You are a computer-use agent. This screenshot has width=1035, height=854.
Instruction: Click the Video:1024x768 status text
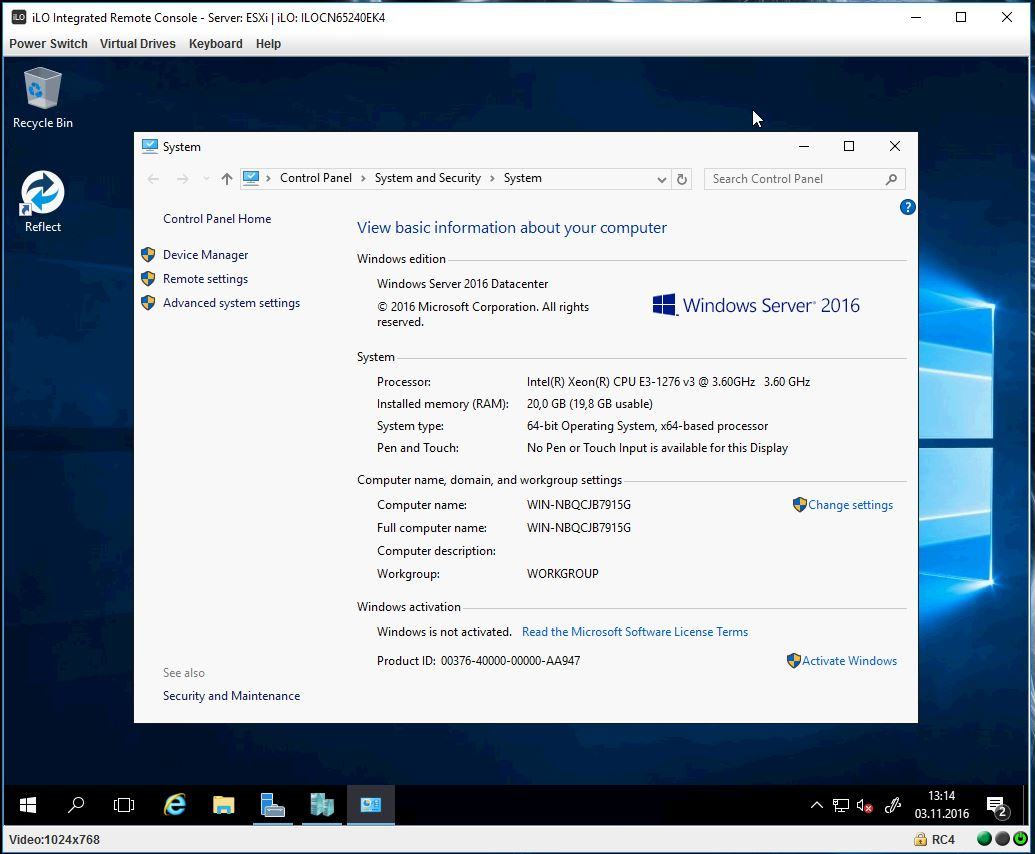pos(54,839)
